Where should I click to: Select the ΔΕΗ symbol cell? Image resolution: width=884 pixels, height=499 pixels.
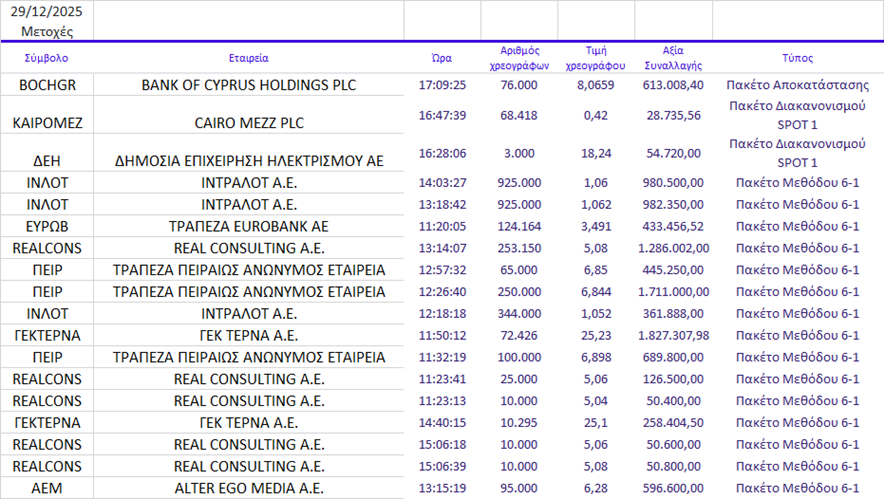[x=47, y=161]
